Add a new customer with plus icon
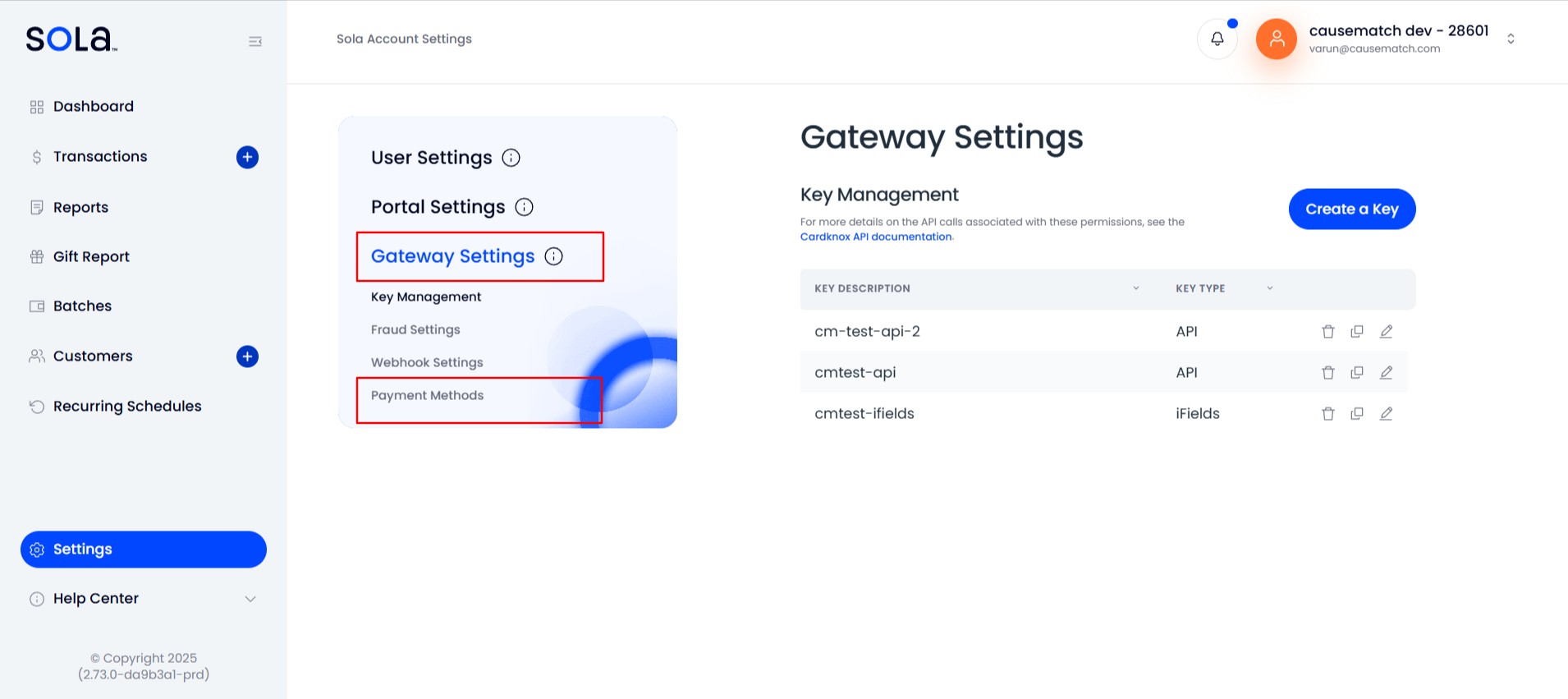Image resolution: width=1568 pixels, height=699 pixels. (x=247, y=356)
